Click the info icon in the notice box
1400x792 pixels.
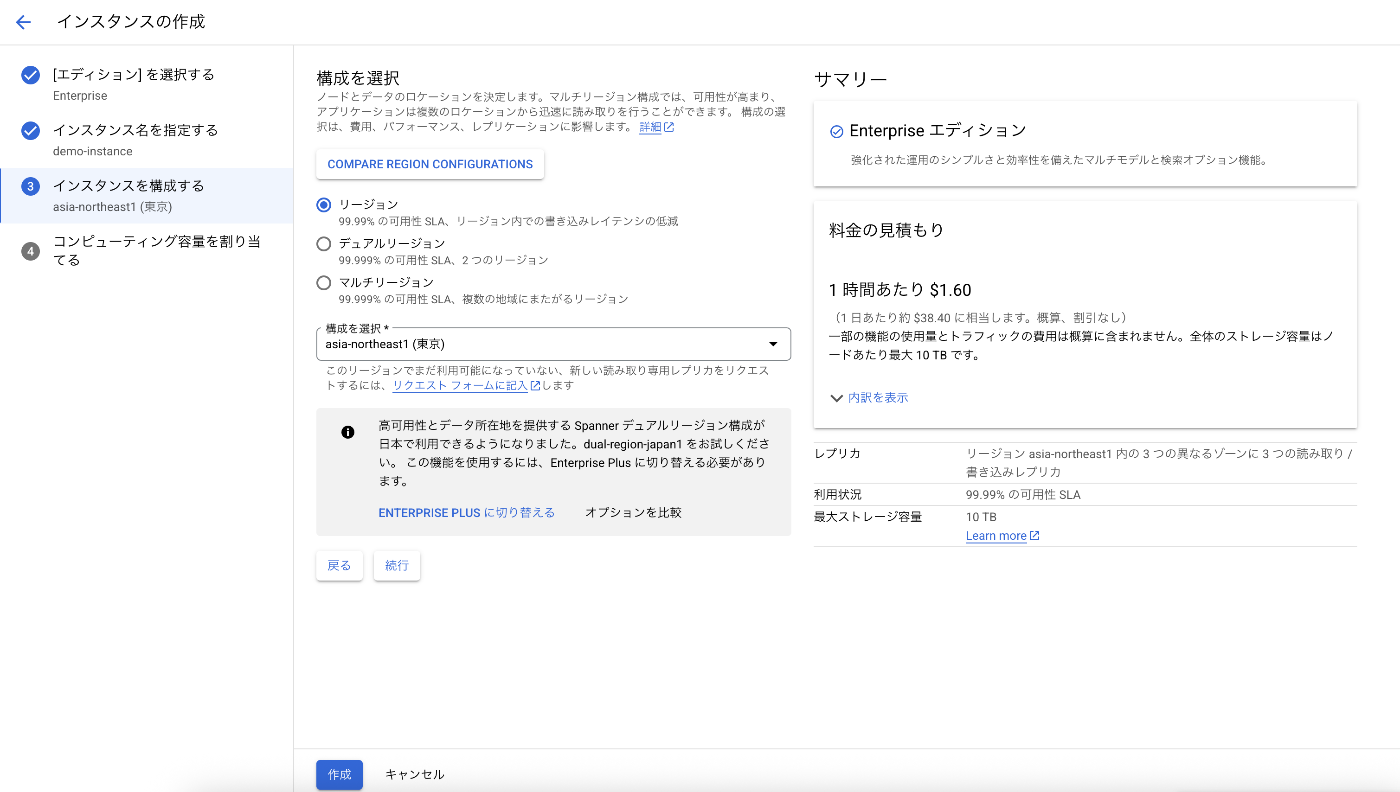[x=348, y=432]
